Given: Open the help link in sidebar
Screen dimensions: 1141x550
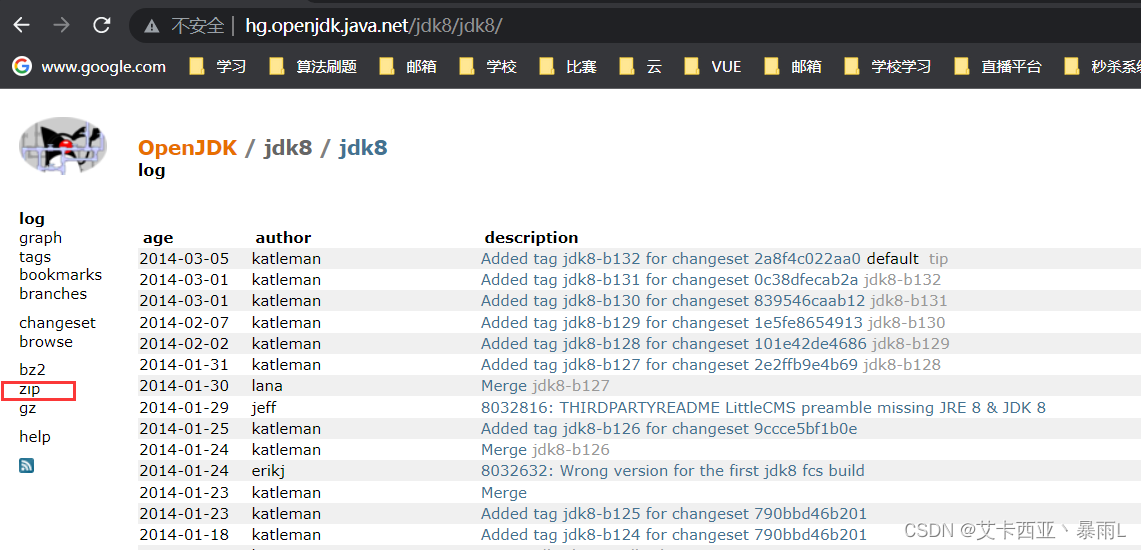Looking at the screenshot, I should pyautogui.click(x=35, y=437).
